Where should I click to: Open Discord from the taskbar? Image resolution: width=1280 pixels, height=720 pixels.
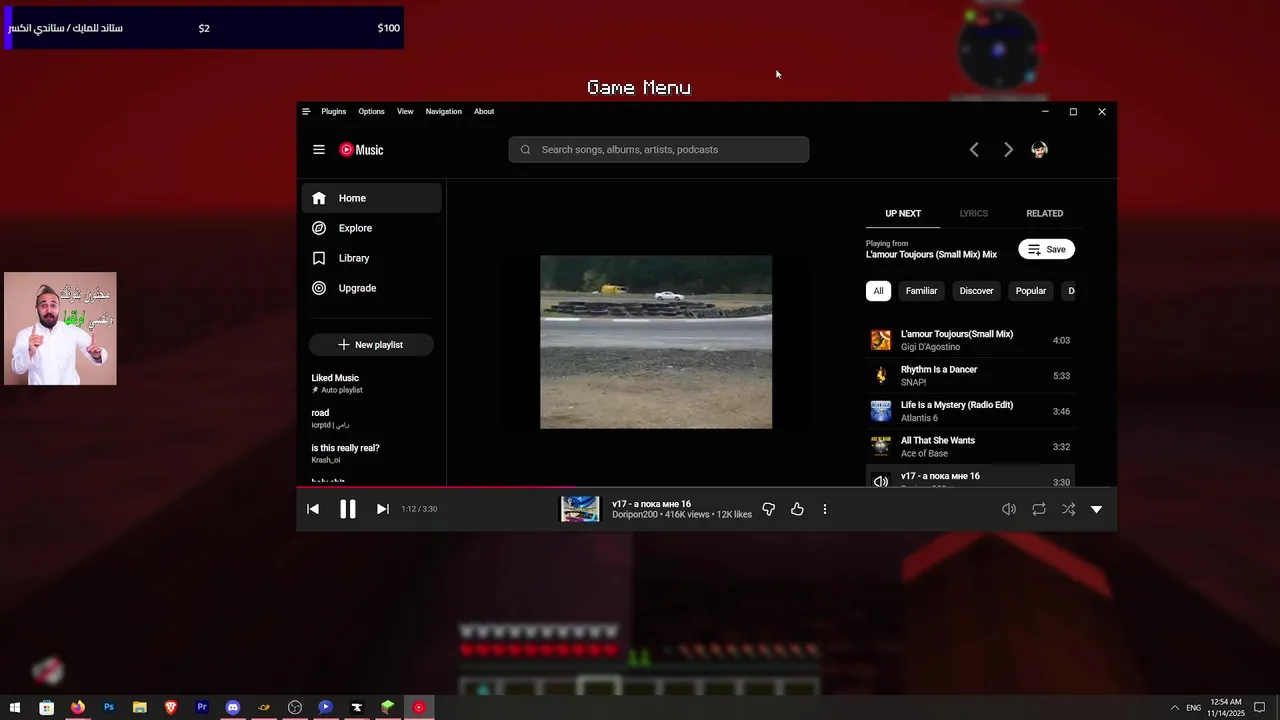[x=233, y=707]
